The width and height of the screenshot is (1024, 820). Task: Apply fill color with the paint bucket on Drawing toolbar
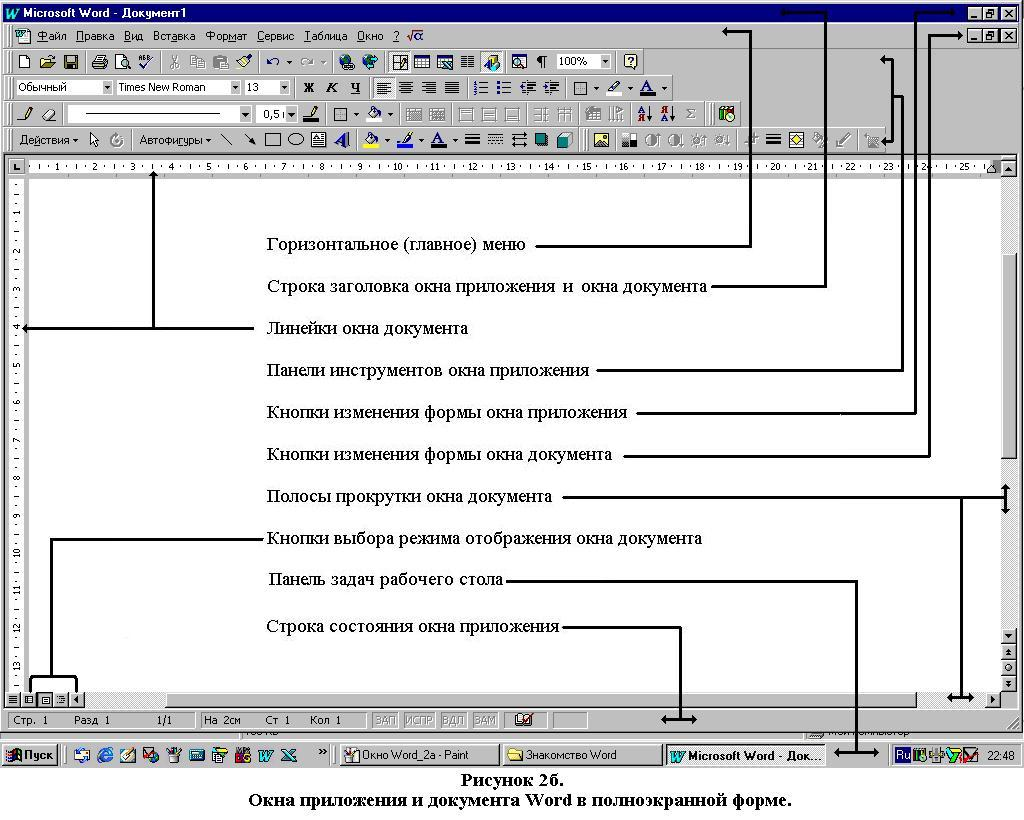point(371,140)
